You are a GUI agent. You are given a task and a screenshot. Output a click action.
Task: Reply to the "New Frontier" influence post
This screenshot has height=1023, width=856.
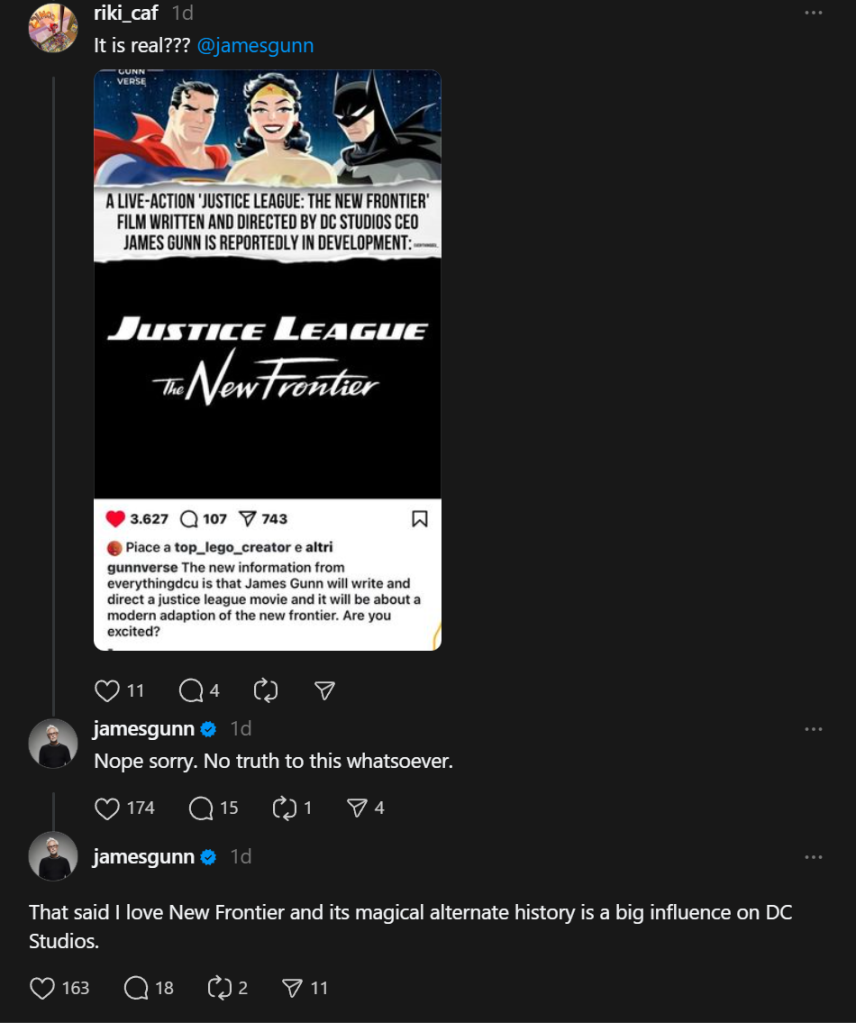[136, 988]
